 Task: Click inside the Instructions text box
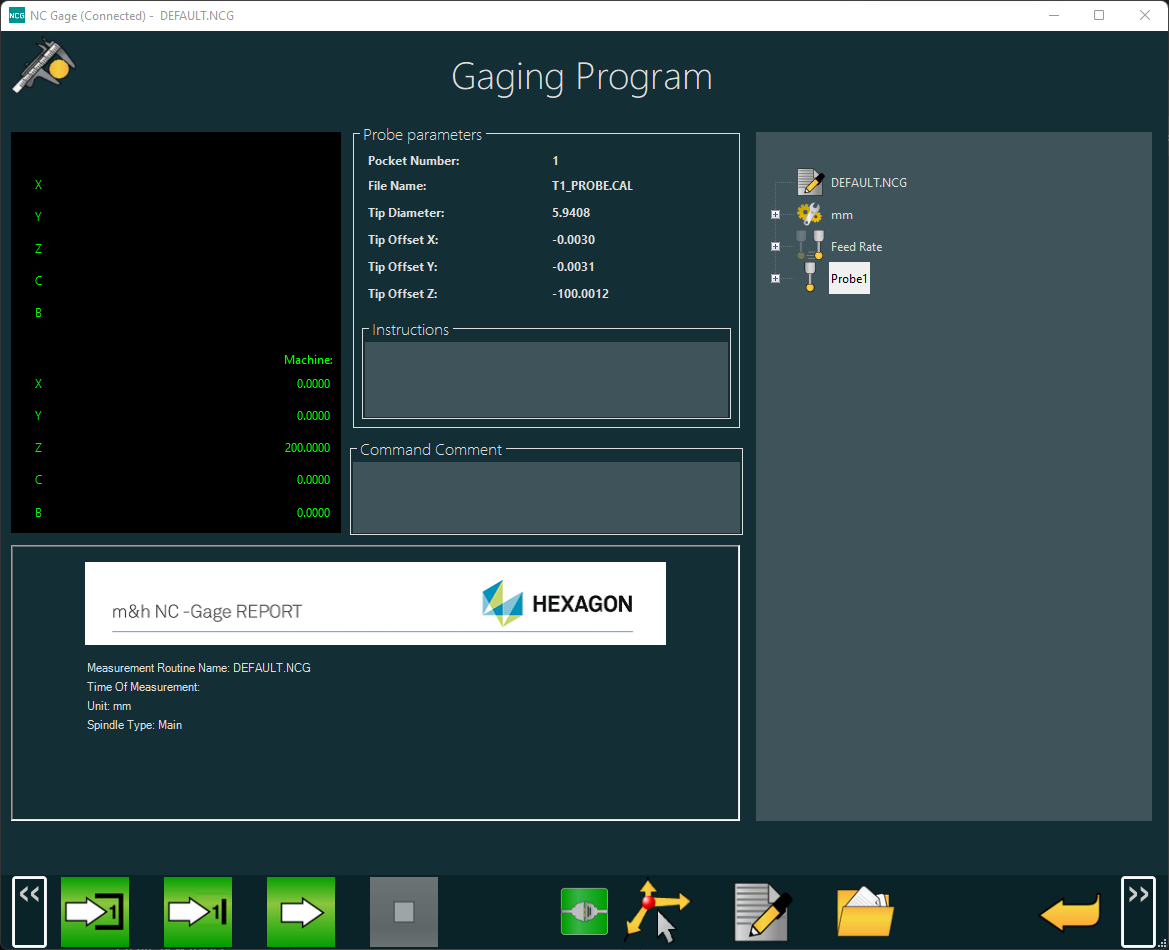click(546, 379)
